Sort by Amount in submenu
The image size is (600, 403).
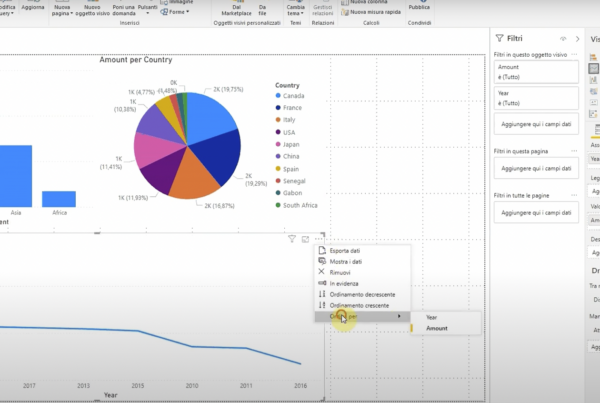pos(446,328)
